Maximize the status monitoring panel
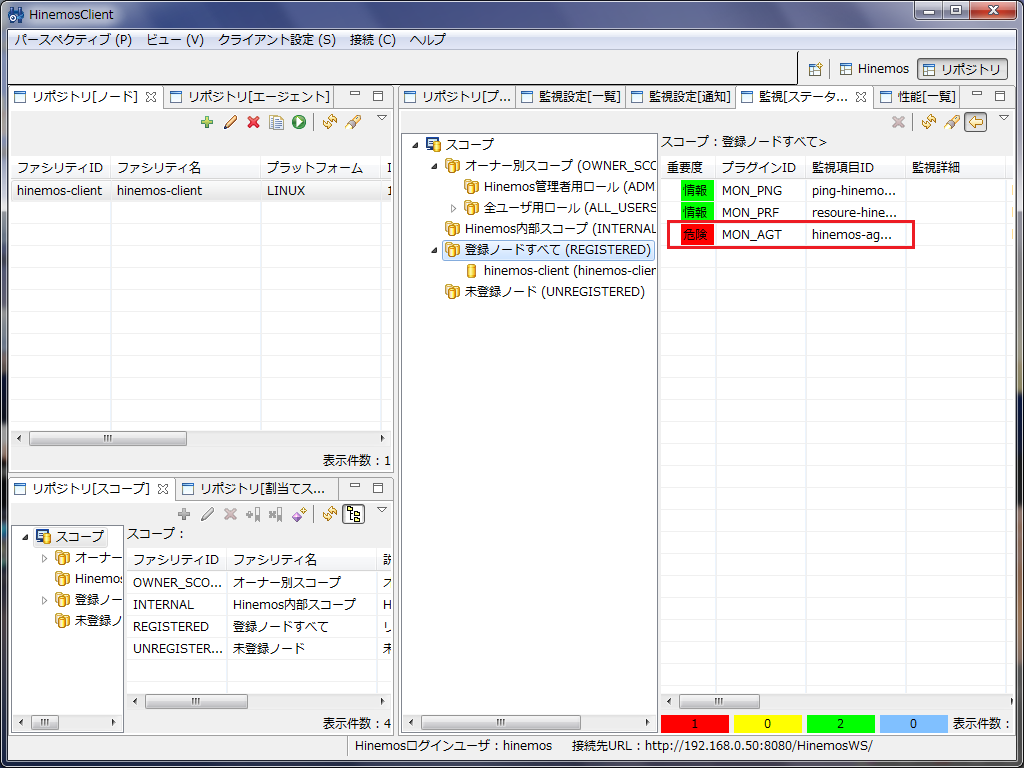The width and height of the screenshot is (1024, 768). coord(1000,96)
